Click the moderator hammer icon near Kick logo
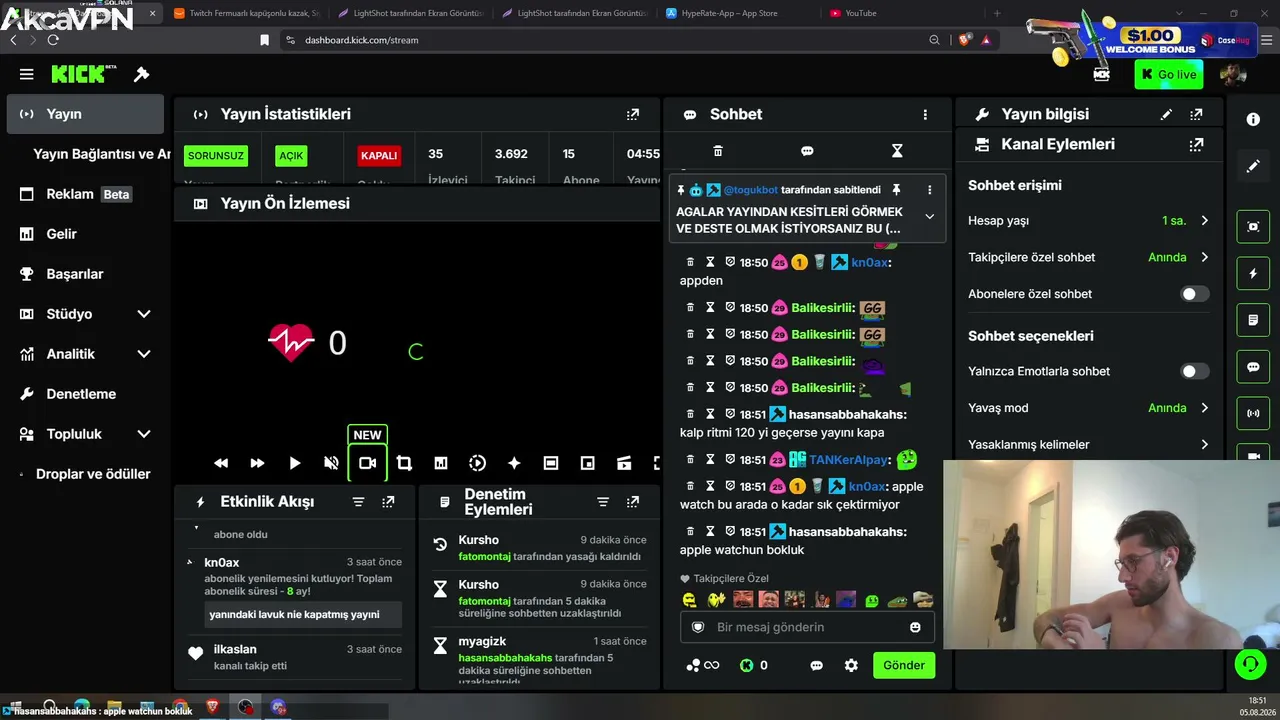 tap(142, 74)
